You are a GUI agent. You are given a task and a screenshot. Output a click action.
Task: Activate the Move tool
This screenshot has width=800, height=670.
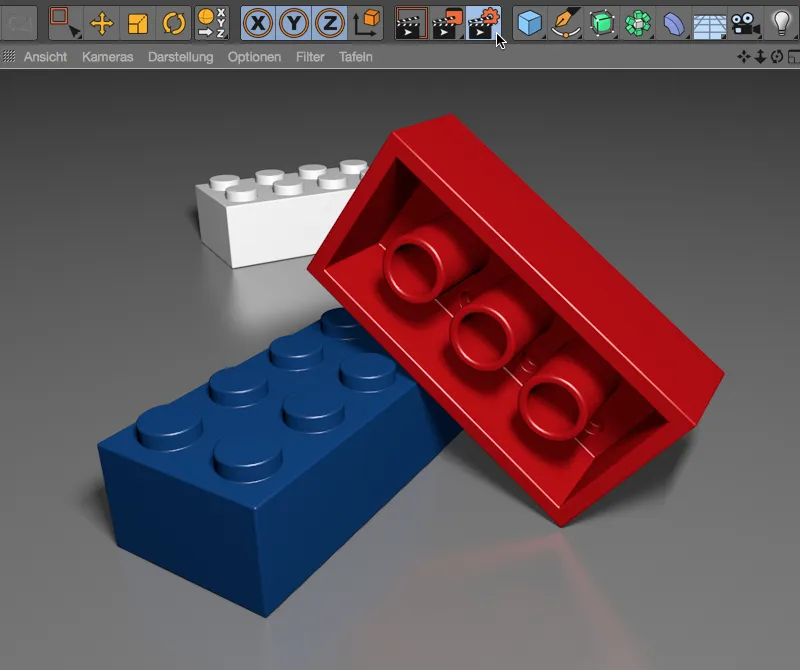(x=102, y=23)
